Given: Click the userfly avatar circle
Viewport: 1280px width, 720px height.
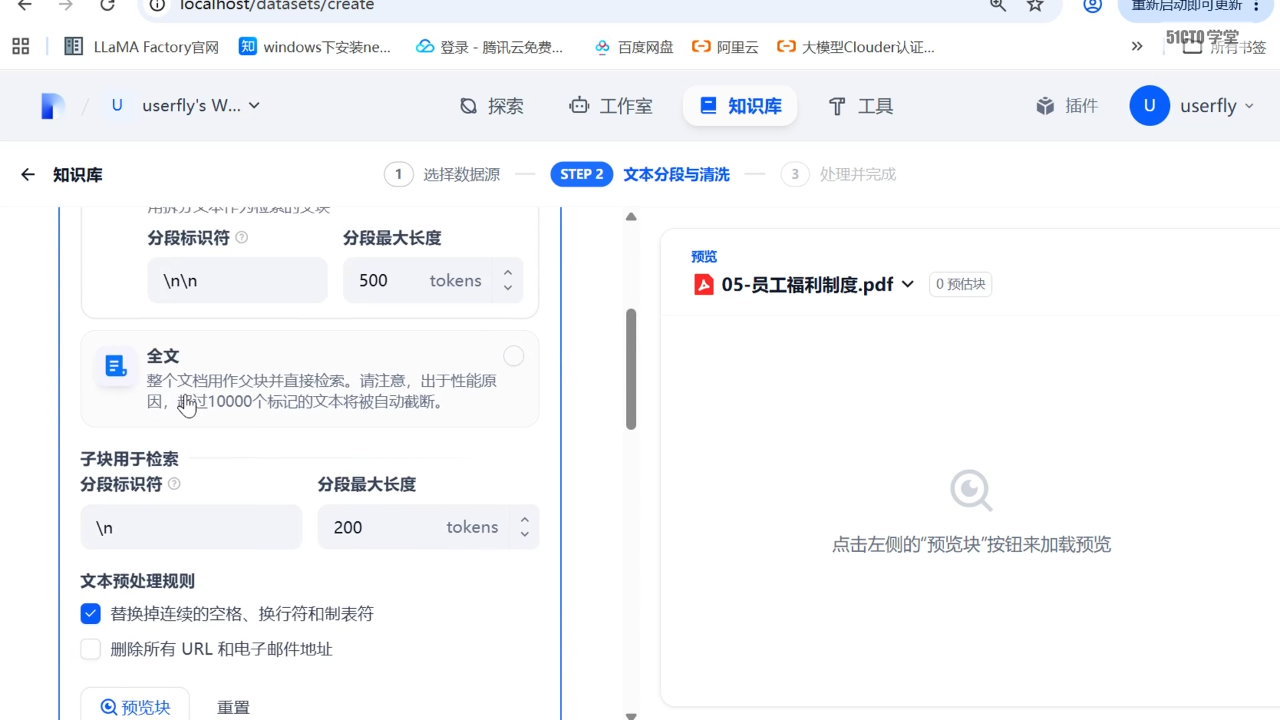Looking at the screenshot, I should pyautogui.click(x=1149, y=105).
